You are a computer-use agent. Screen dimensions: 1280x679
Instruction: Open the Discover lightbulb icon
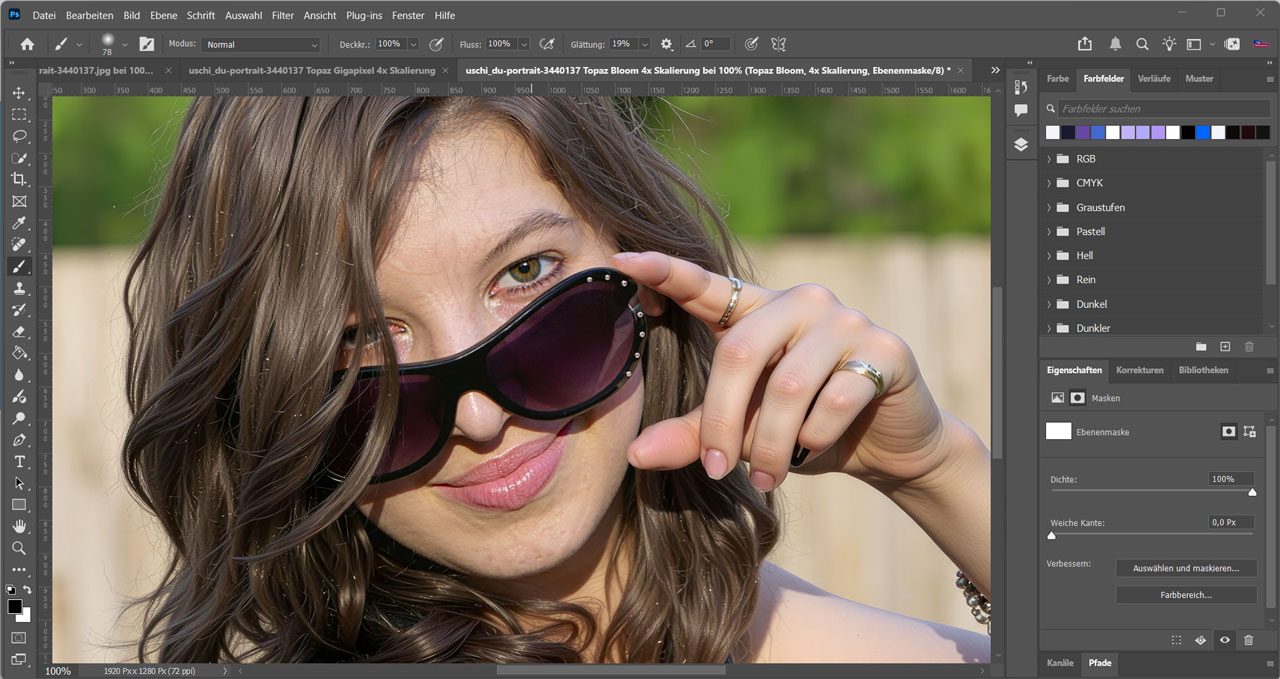click(1169, 44)
